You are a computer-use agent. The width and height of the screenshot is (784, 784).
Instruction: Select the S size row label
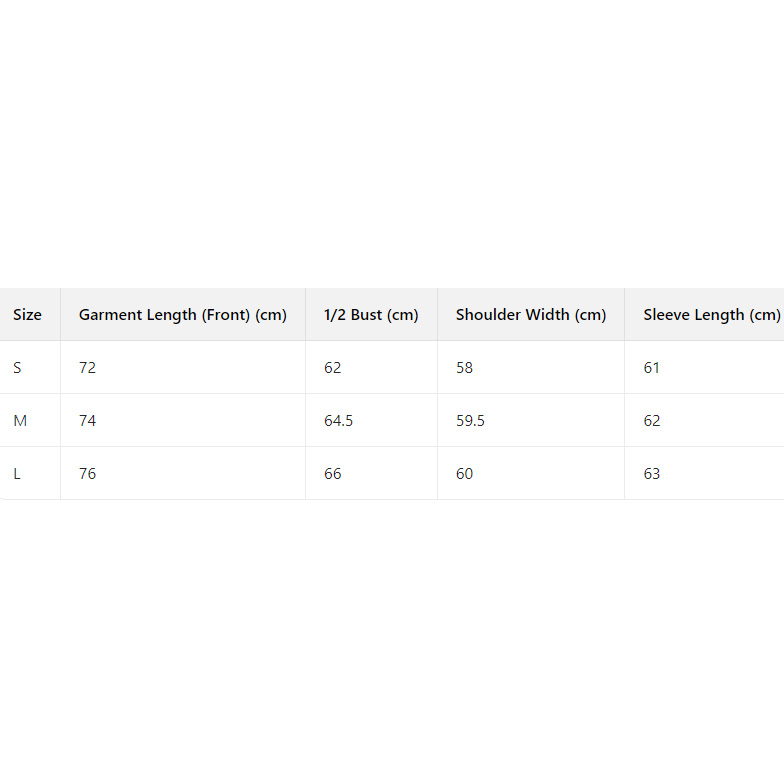coord(17,368)
